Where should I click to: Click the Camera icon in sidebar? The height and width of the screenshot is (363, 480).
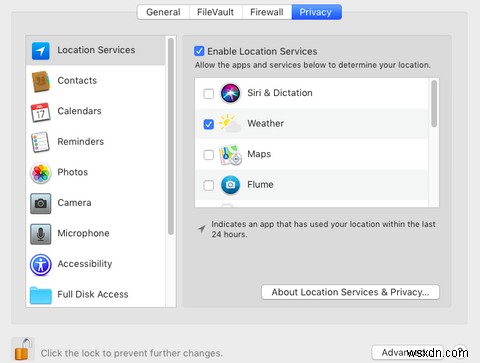click(41, 203)
